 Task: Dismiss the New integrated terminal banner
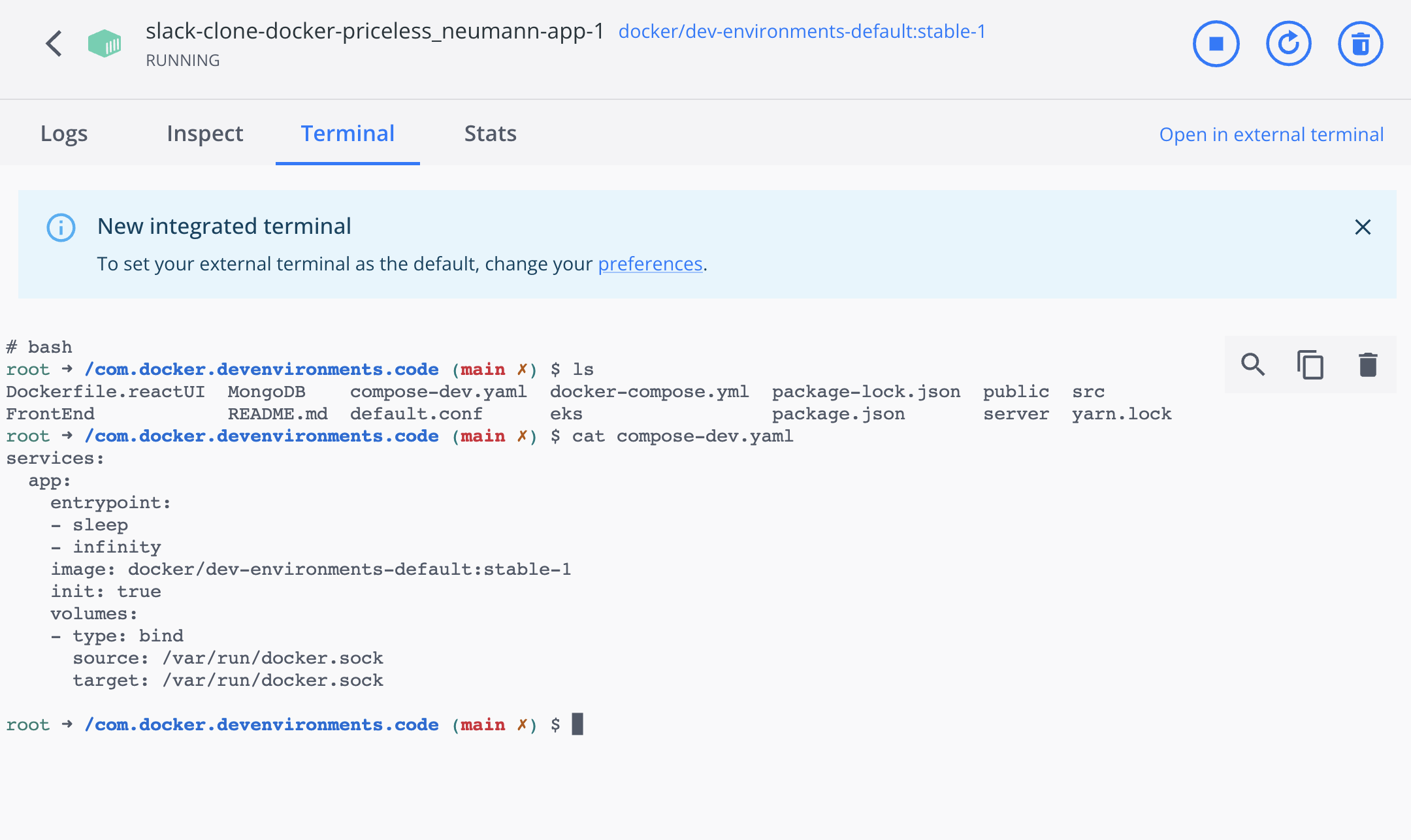click(x=1363, y=227)
